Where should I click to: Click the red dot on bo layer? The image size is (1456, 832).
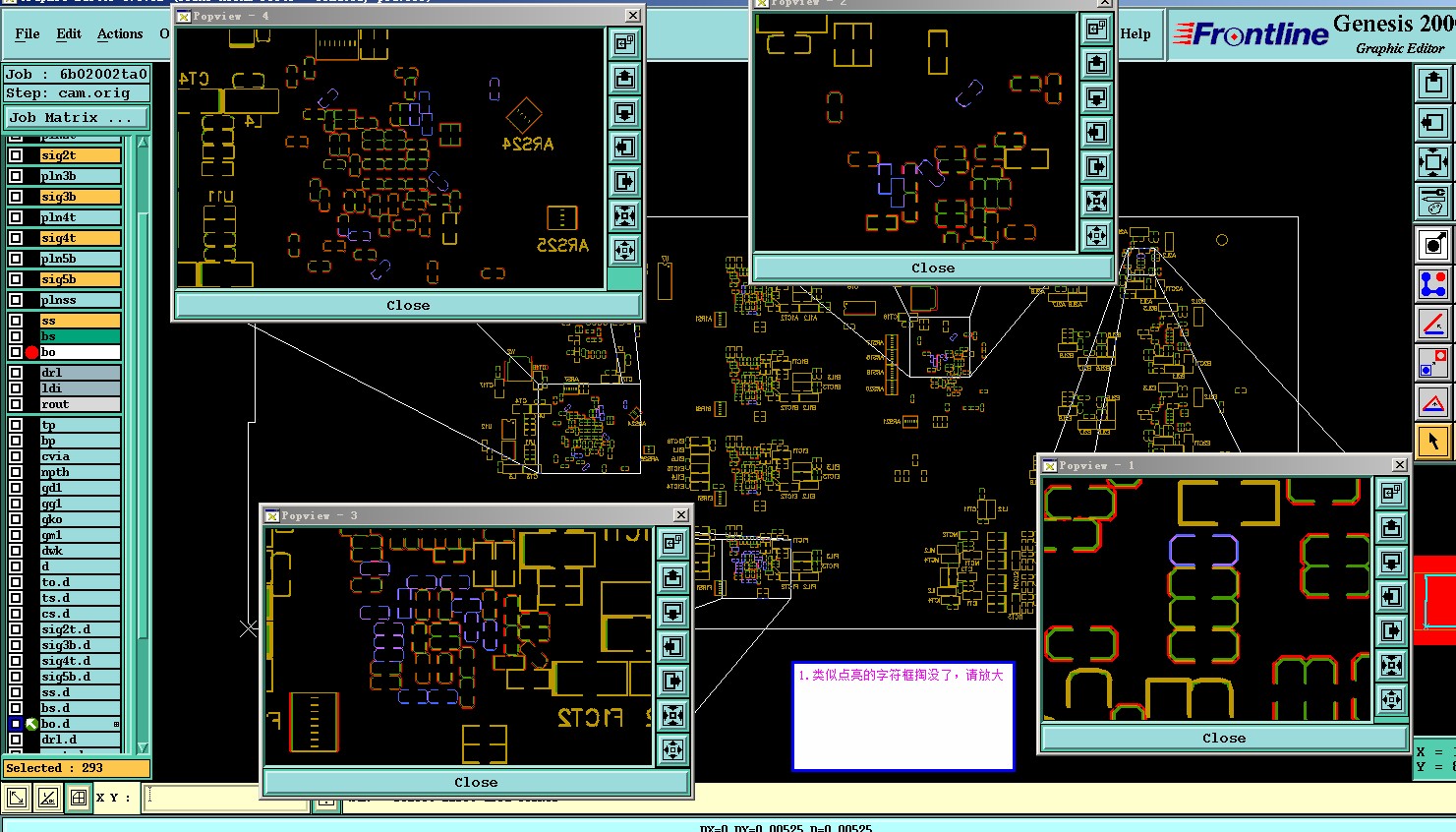click(31, 352)
